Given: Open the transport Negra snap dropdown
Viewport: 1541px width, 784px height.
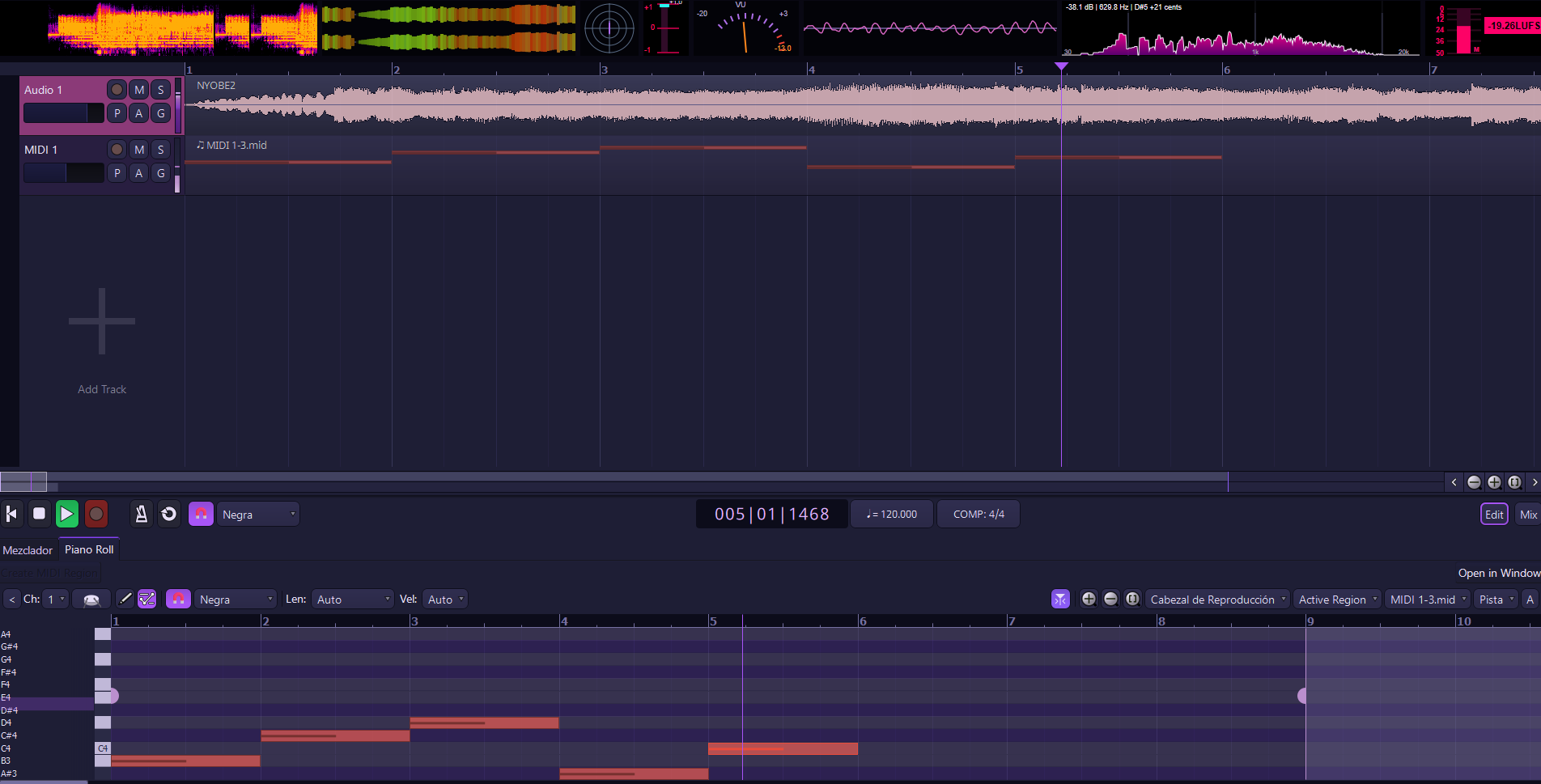Looking at the screenshot, I should pyautogui.click(x=258, y=514).
